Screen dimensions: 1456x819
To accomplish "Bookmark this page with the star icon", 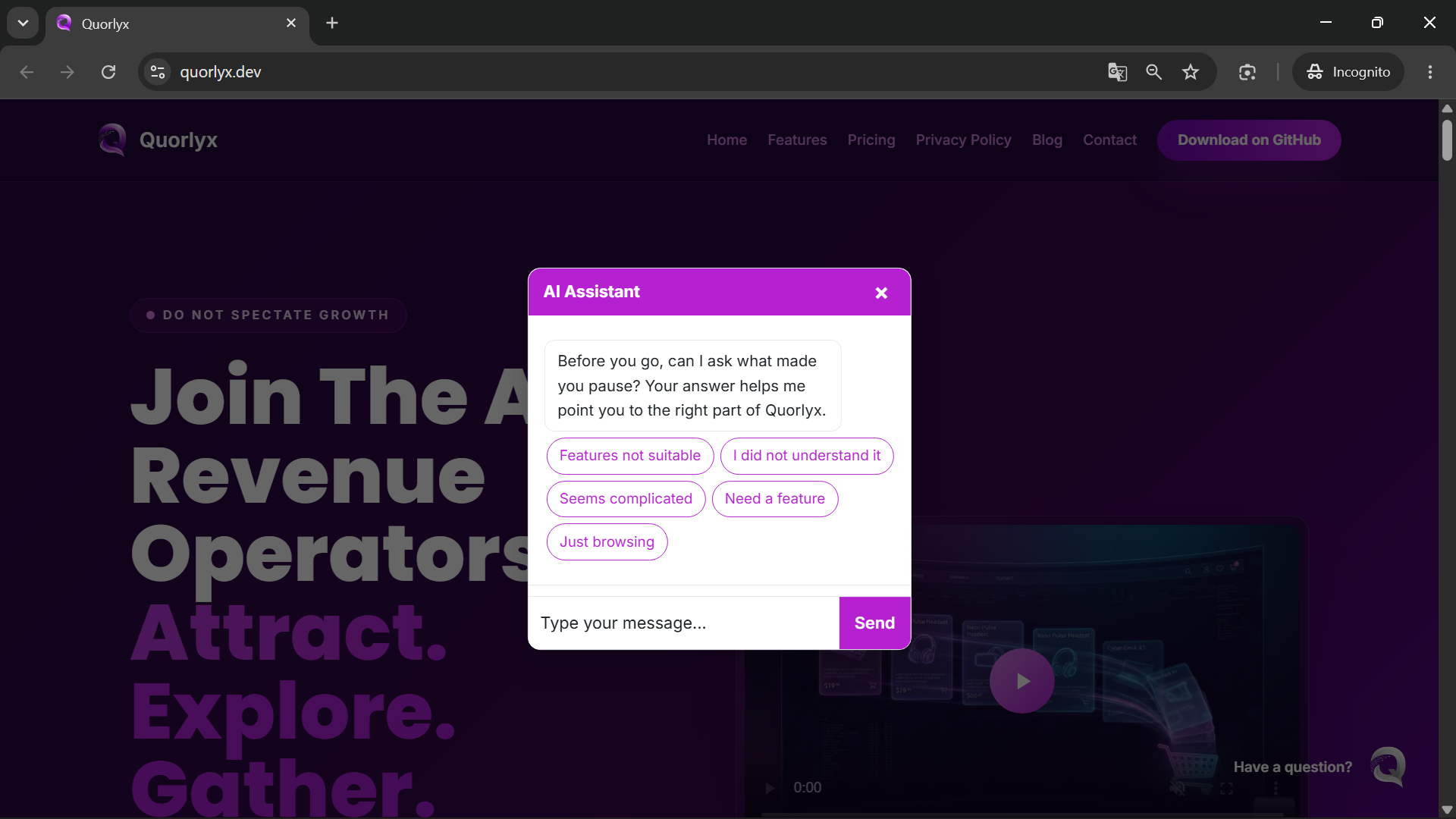I will pyautogui.click(x=1191, y=72).
